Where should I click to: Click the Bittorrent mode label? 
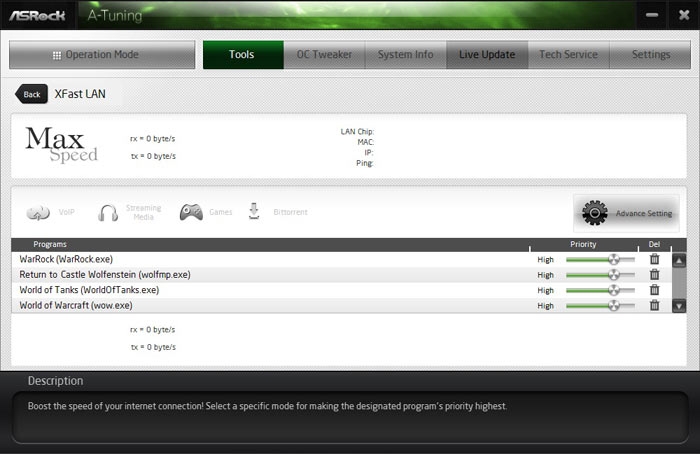point(290,212)
